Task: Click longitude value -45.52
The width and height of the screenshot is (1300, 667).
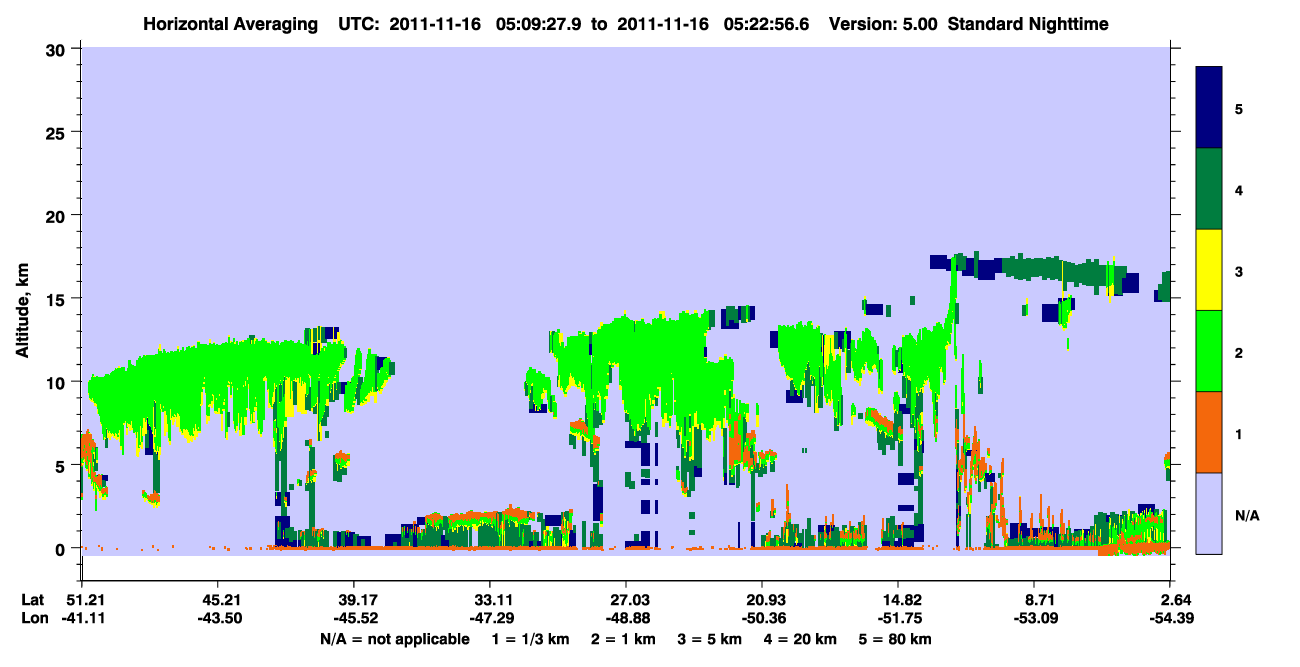Action: click(354, 618)
